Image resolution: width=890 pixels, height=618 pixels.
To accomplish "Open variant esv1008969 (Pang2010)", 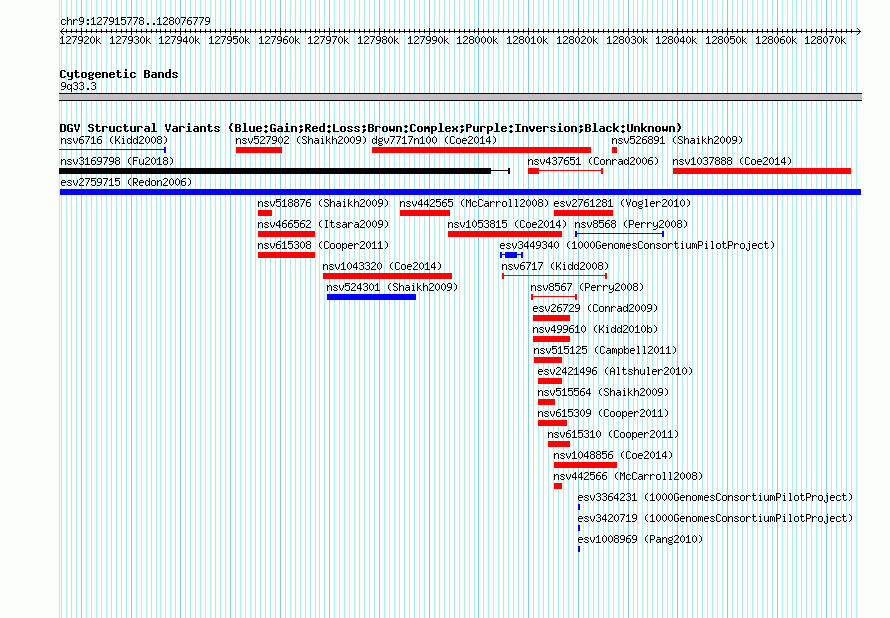I will tap(640, 539).
